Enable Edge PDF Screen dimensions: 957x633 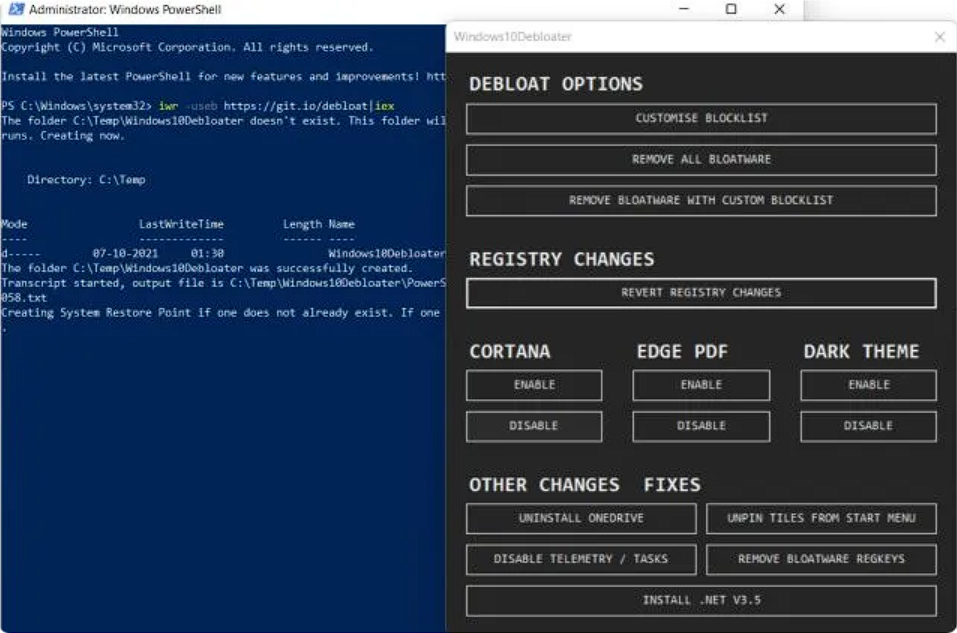pyautogui.click(x=701, y=385)
